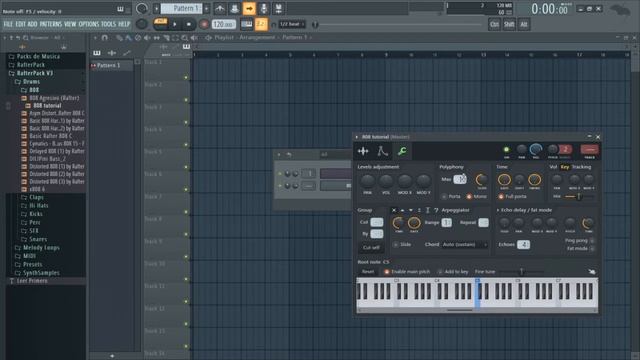Select the paint brush tool in playlist toolbar
640x360 pixels.
(128, 38)
